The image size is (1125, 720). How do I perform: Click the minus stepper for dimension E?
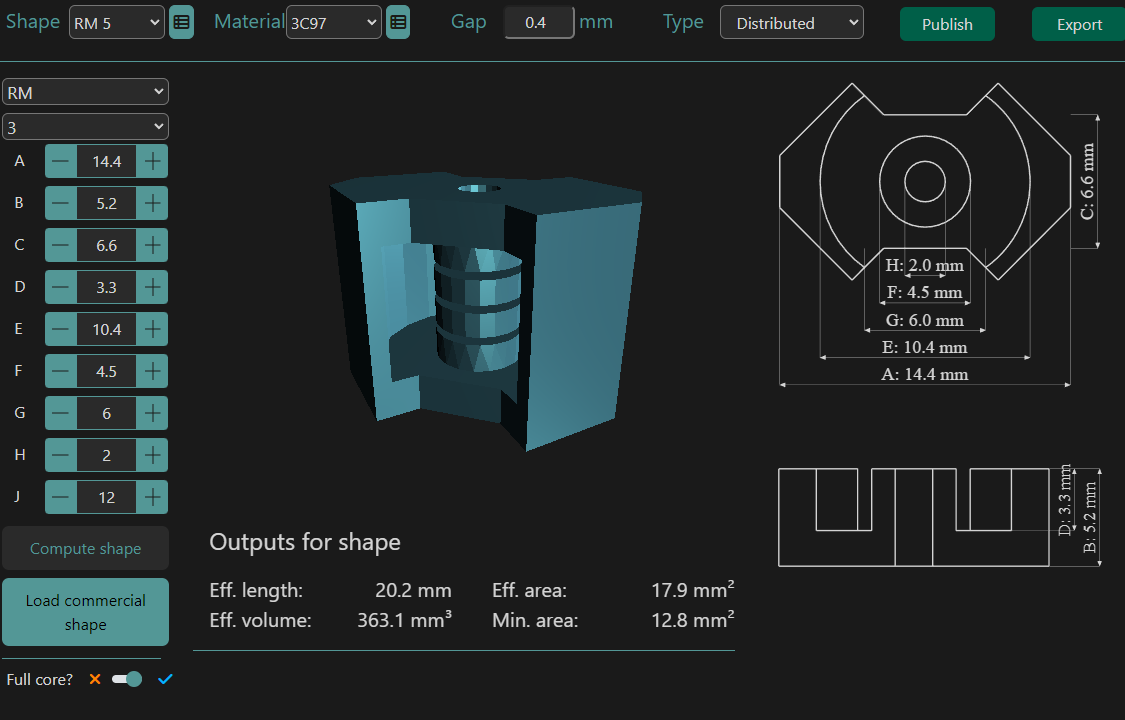pos(59,329)
